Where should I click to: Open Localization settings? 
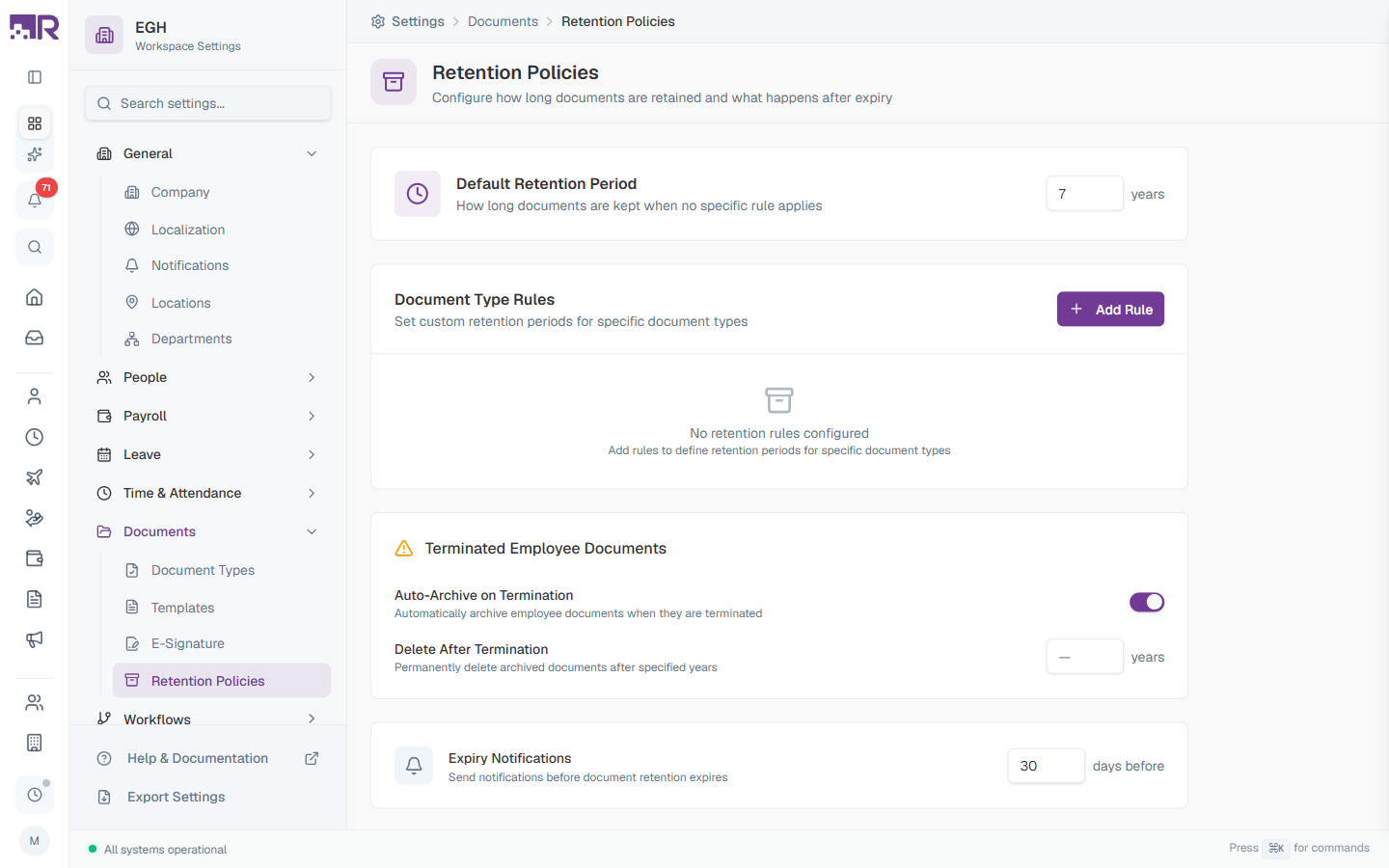pos(222,230)
